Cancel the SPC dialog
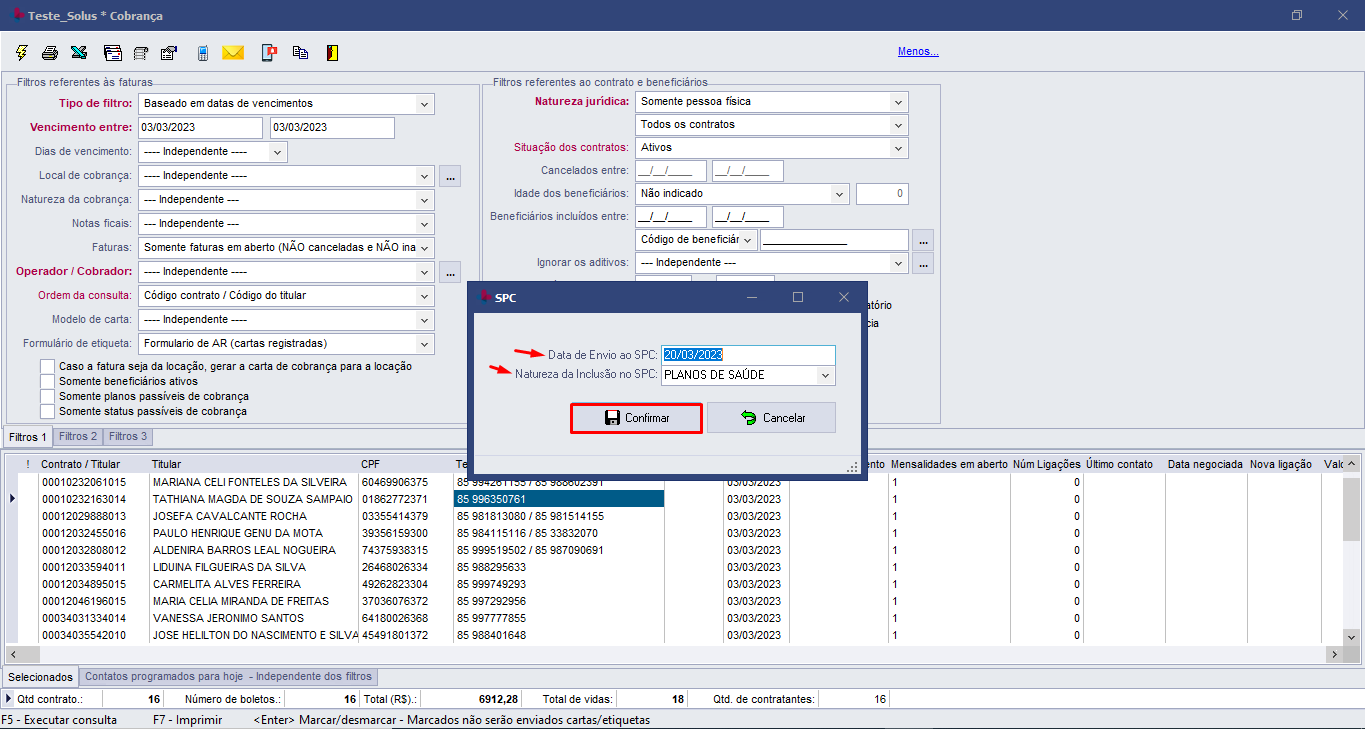The height and width of the screenshot is (729, 1365). (x=771, y=418)
